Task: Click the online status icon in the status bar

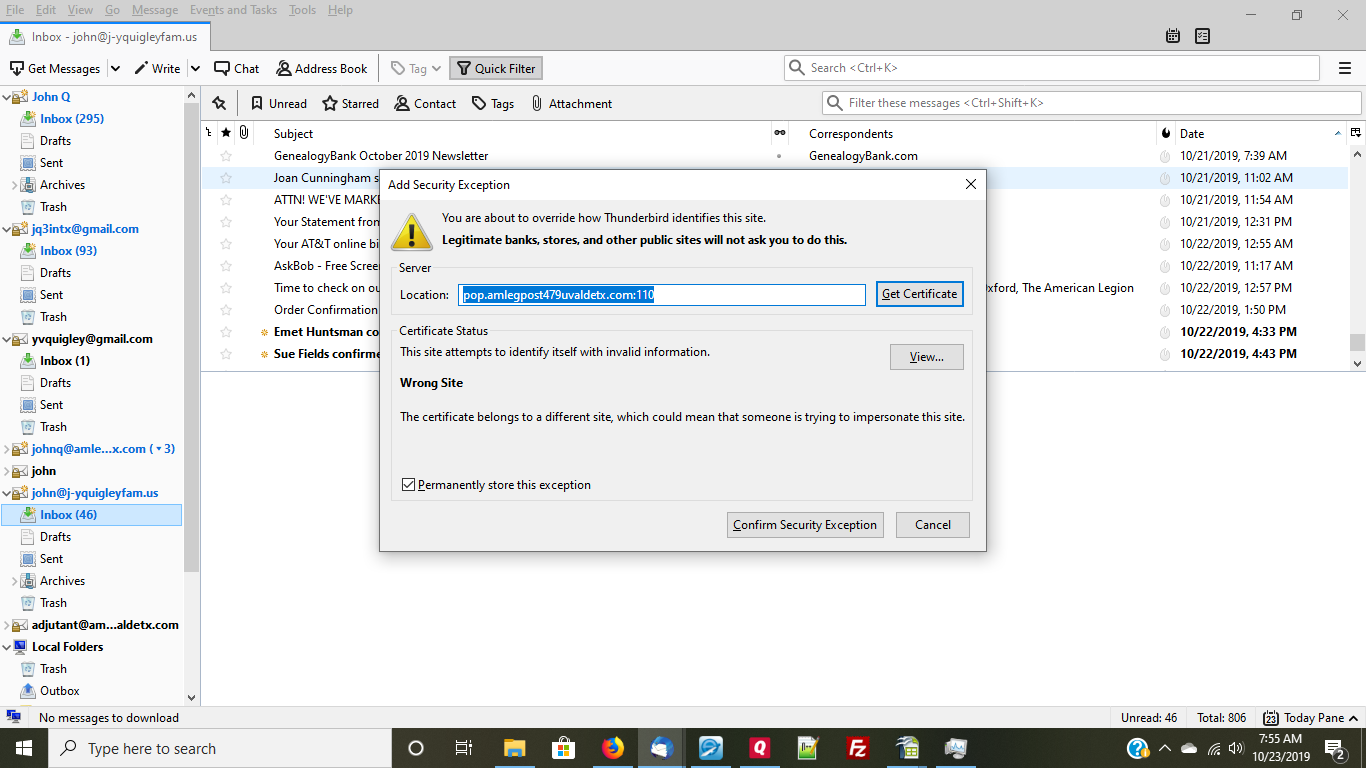Action: click(14, 717)
